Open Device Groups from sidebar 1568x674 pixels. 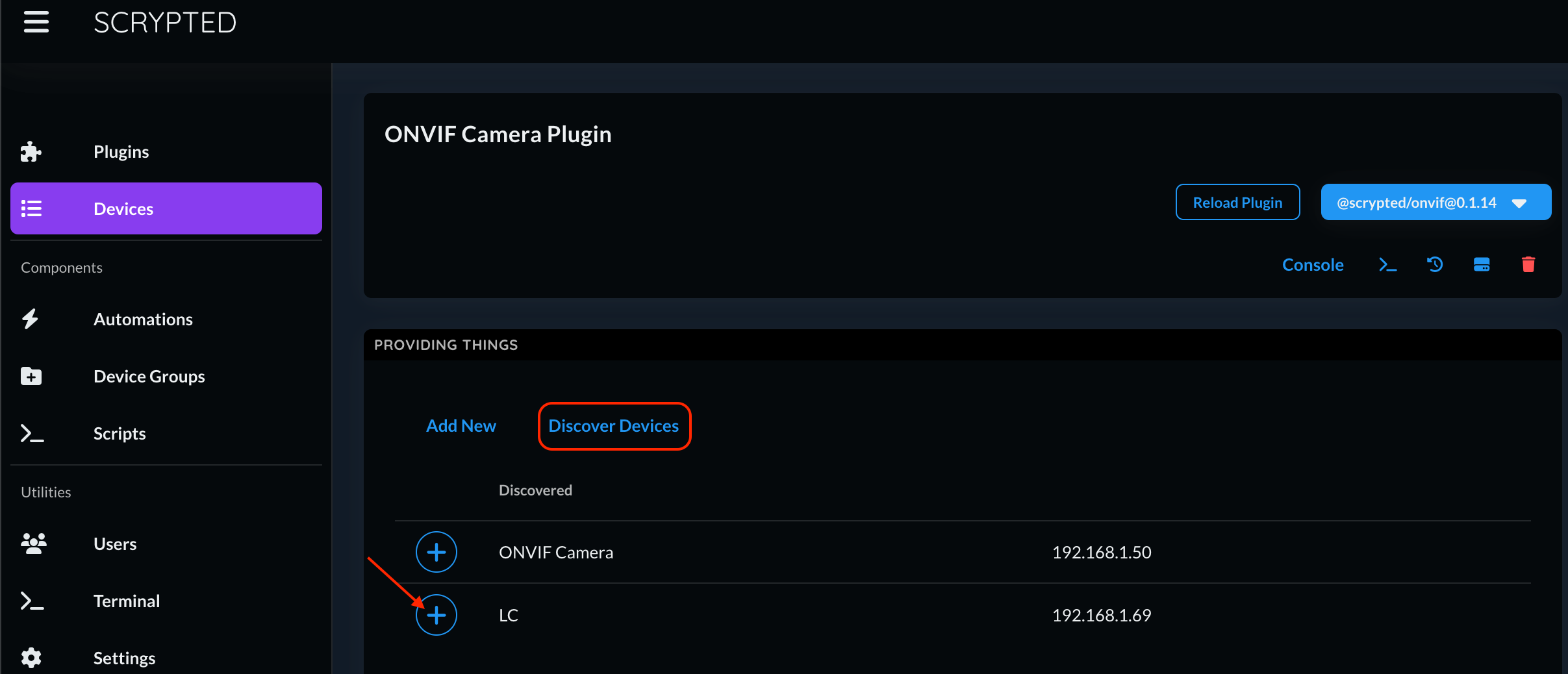pos(149,377)
